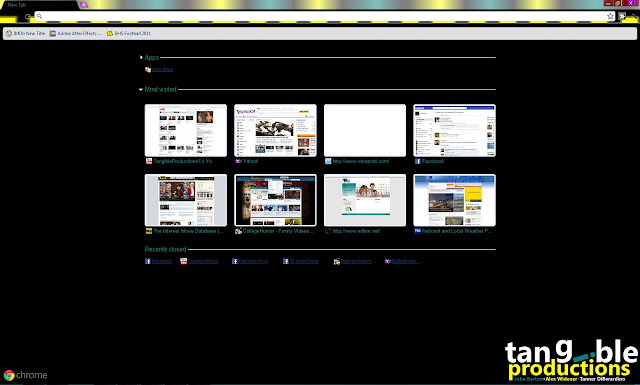640x385 pixels.
Task: Click the vistaprint favicon under thumbnail
Action: pyautogui.click(x=328, y=161)
